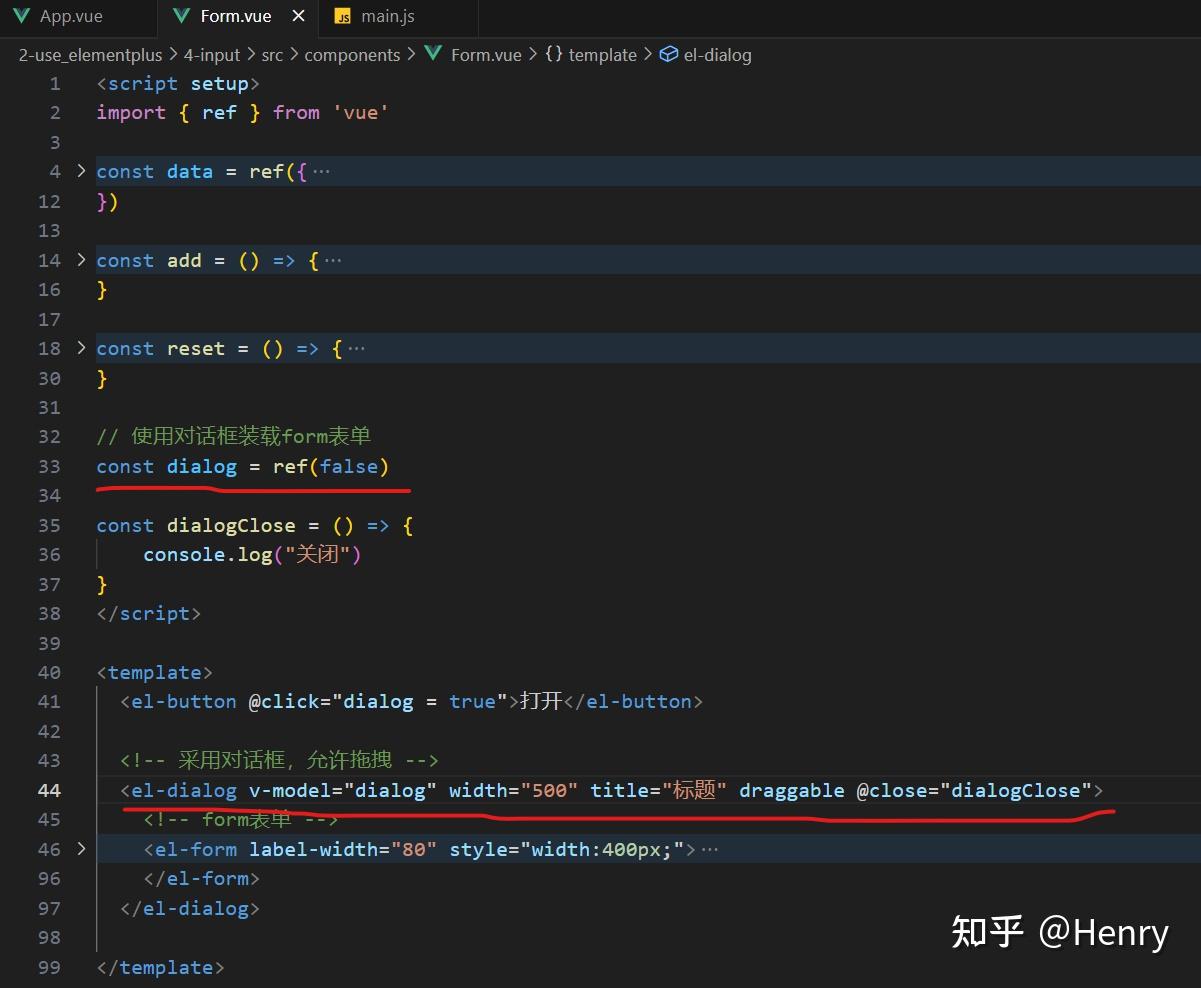This screenshot has height=988, width=1201.
Task: Click the curly-braces icon before template breadcrumb
Action: (553, 54)
